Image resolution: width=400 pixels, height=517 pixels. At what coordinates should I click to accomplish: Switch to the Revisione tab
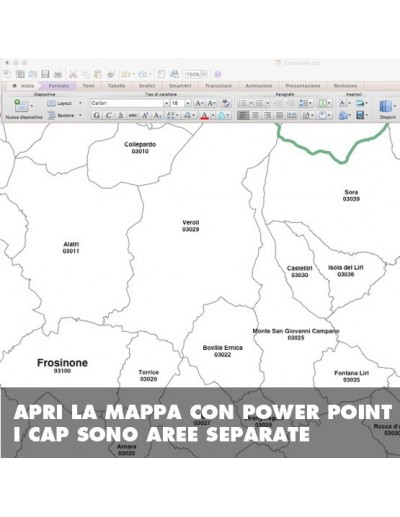coord(345,86)
